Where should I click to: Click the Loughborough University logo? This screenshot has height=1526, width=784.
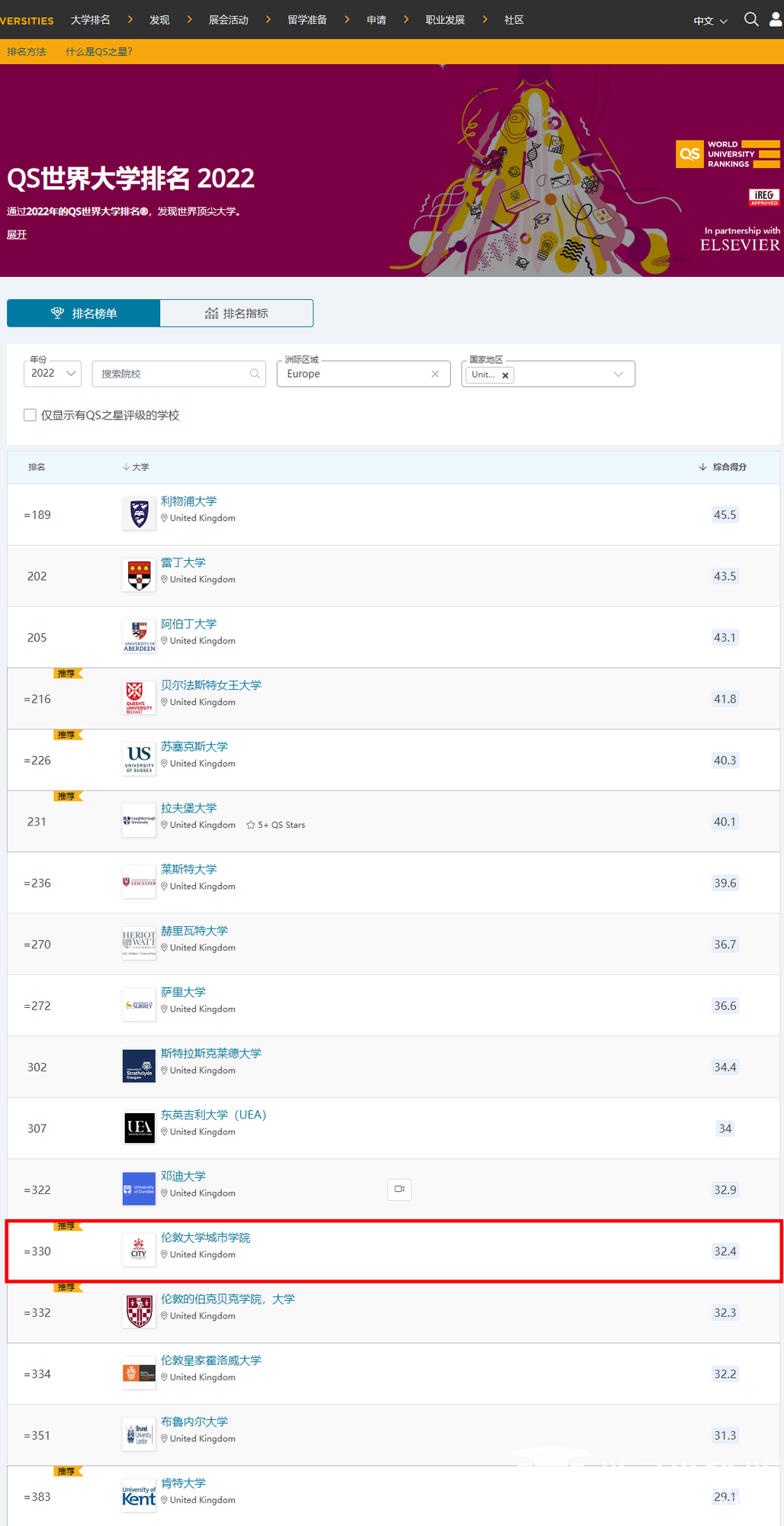pyautogui.click(x=139, y=821)
